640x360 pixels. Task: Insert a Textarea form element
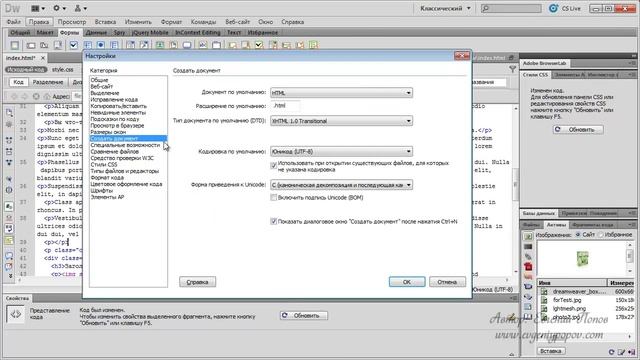coord(58,45)
